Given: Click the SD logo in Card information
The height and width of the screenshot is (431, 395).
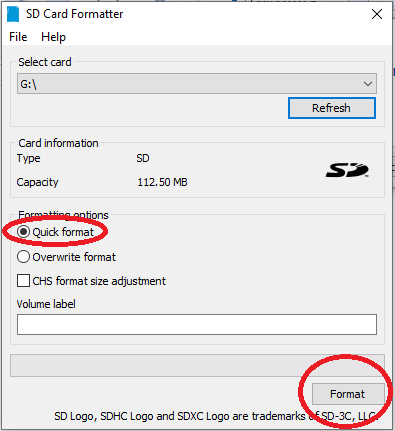Looking at the screenshot, I should (347, 170).
